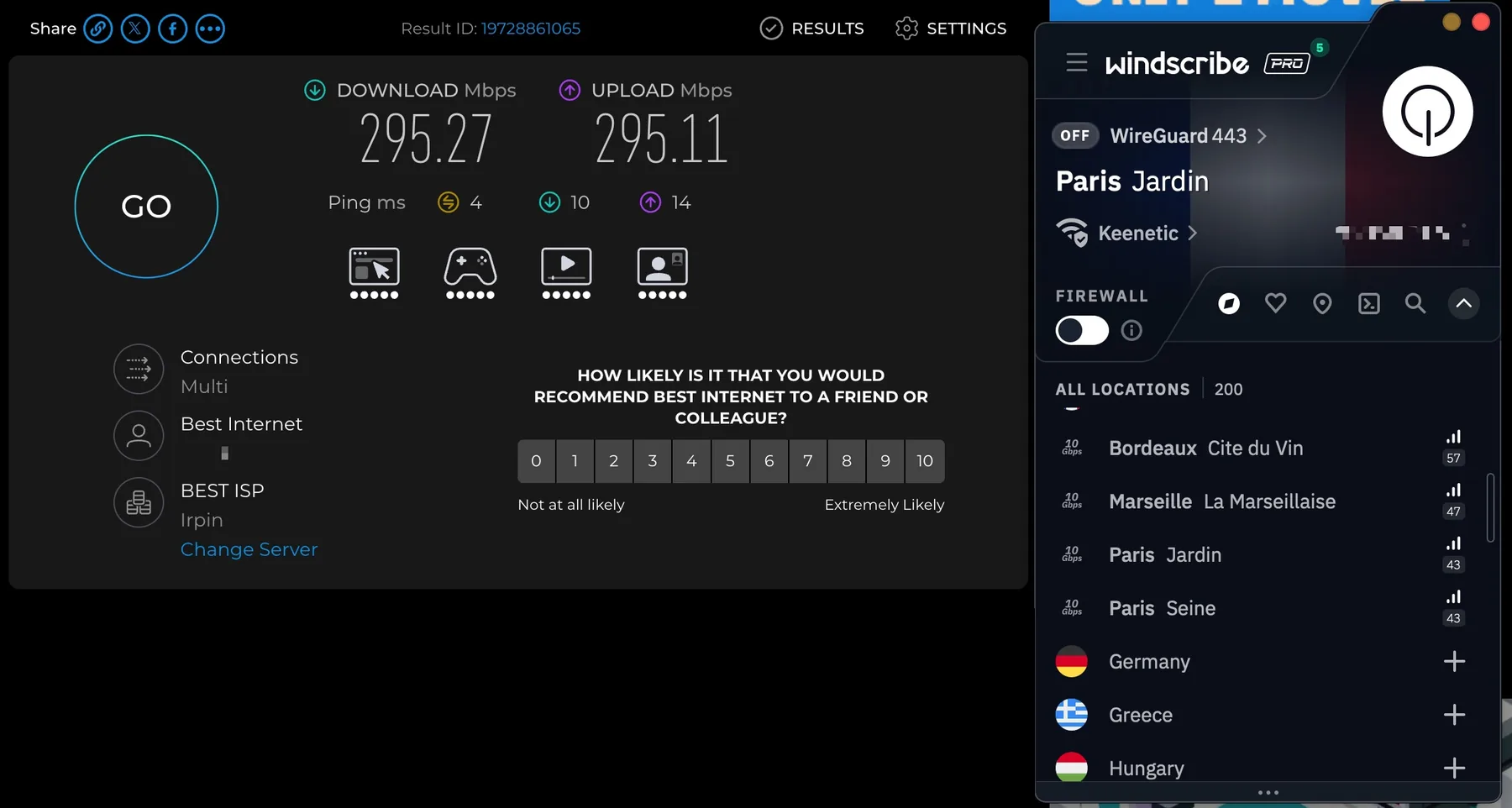Image resolution: width=1512 pixels, height=808 pixels.
Task: Rate recommendation score 5
Action: click(730, 461)
